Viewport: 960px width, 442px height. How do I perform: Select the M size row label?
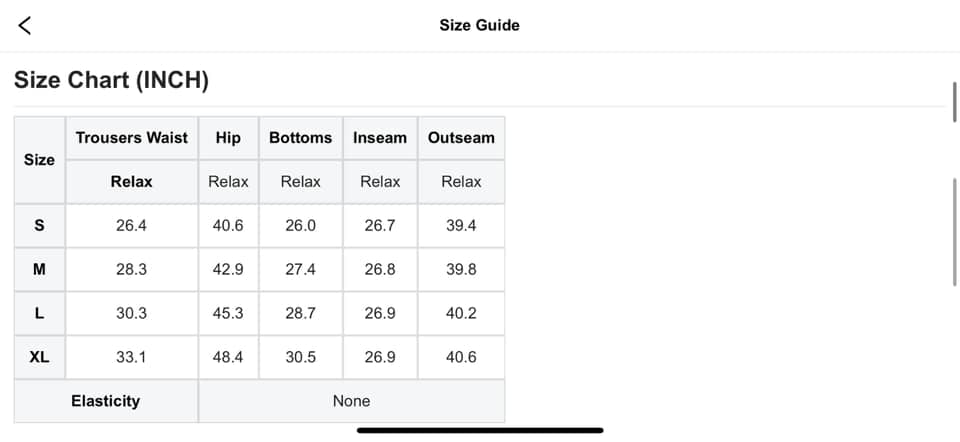coord(39,269)
